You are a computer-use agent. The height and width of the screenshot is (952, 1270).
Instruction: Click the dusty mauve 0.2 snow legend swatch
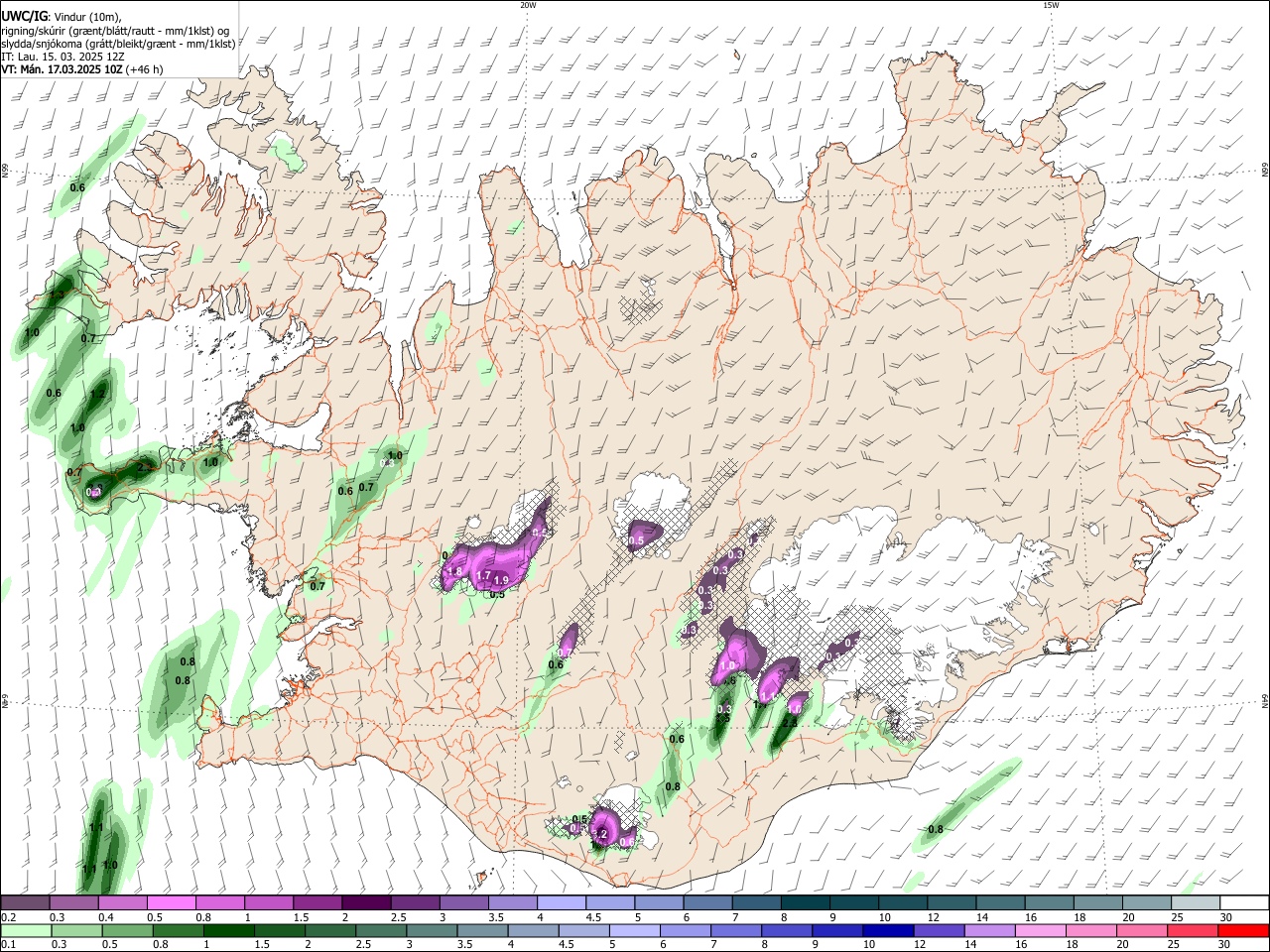(25, 902)
